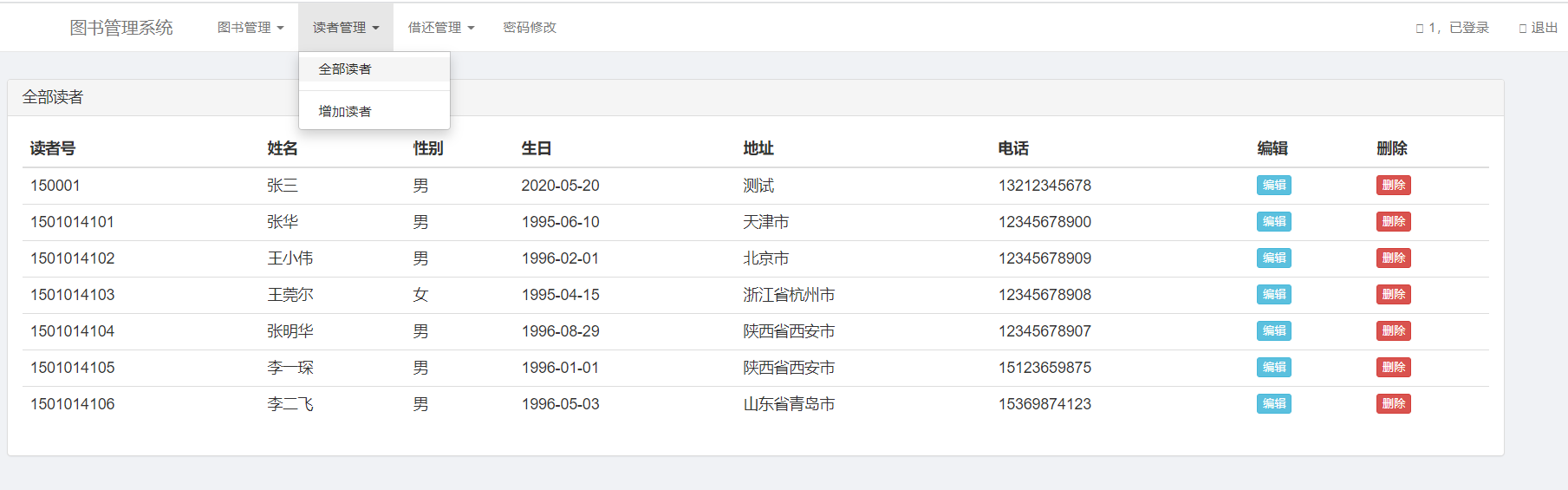Click the 1, 已登录 user status
This screenshot has width=1568, height=490.
point(1453,28)
